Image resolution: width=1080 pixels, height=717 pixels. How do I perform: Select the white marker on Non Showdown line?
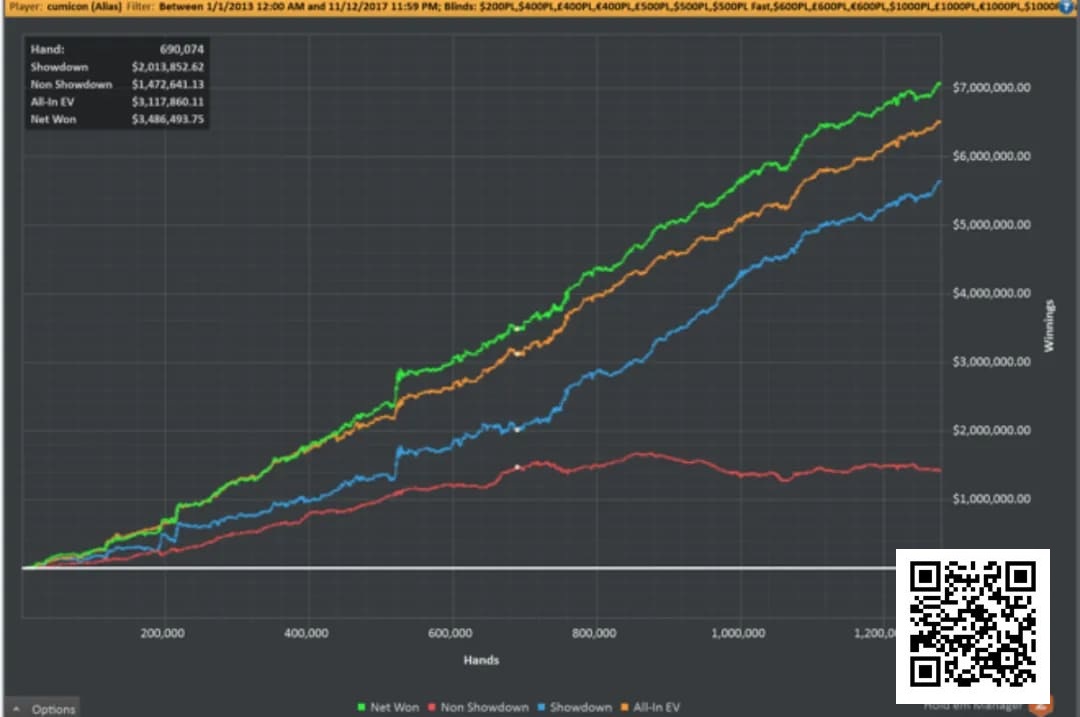point(517,467)
